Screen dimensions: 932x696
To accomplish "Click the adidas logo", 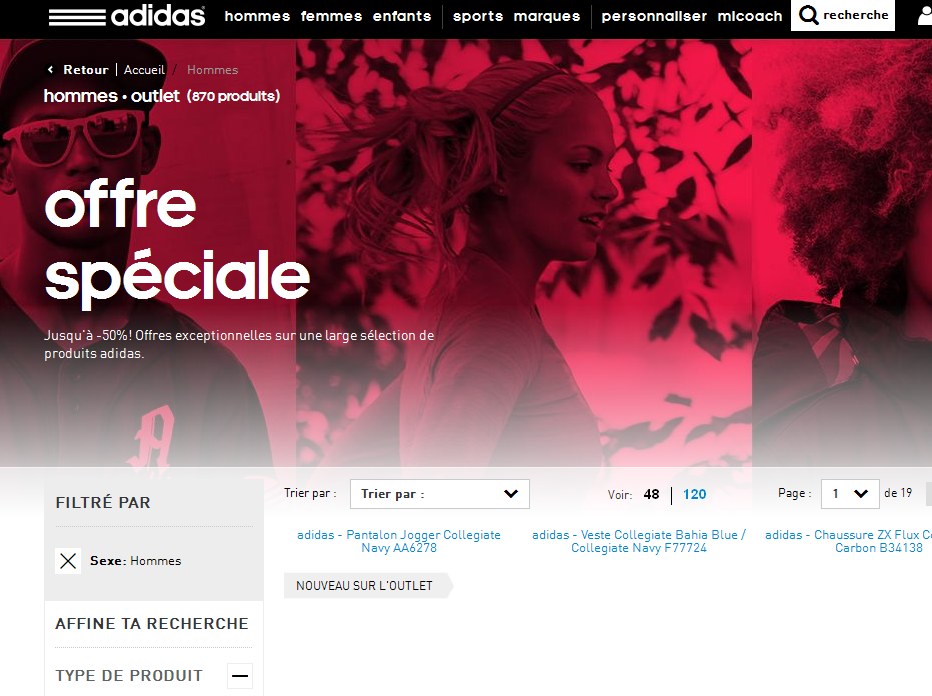I will tap(127, 16).
